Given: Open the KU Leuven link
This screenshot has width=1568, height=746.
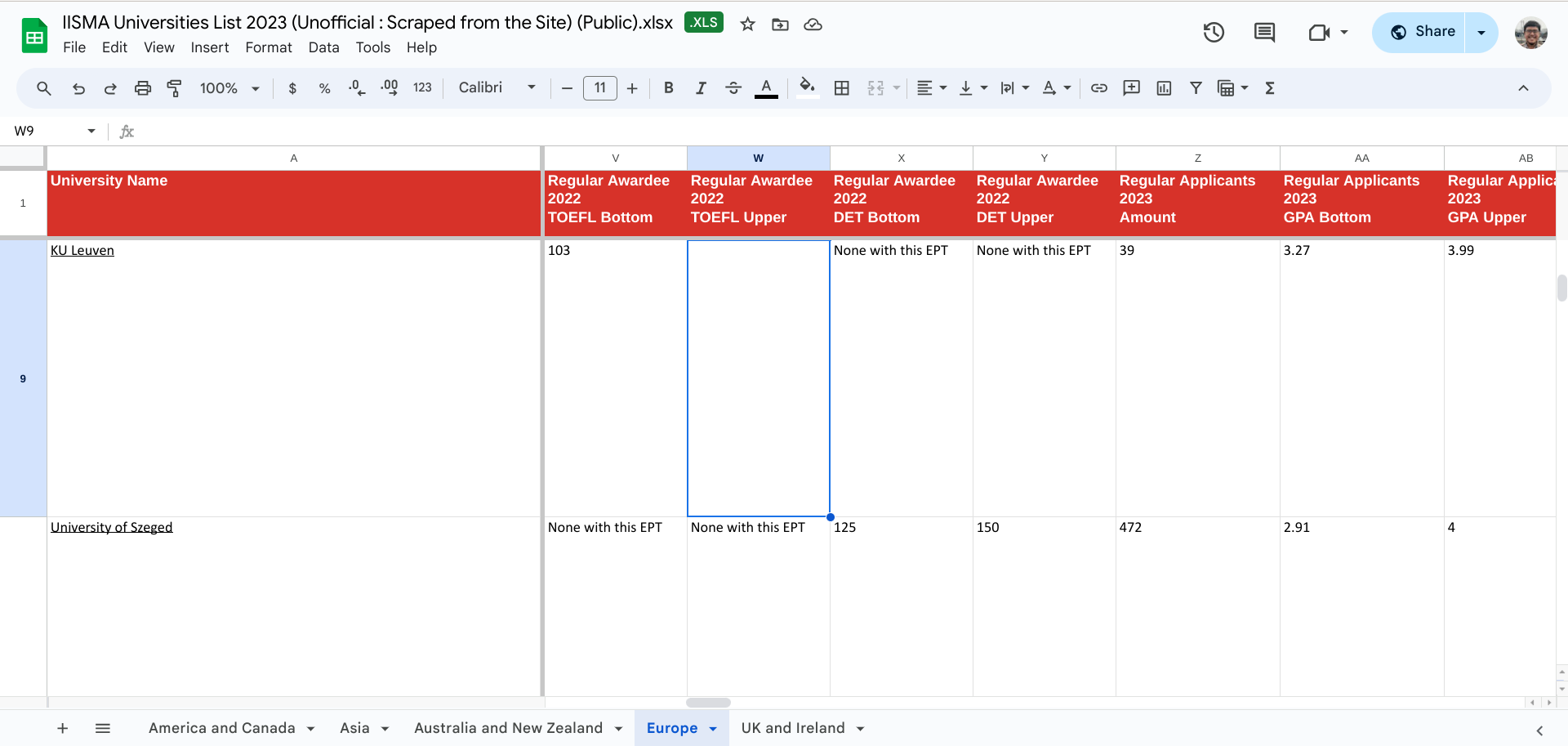Looking at the screenshot, I should point(82,250).
